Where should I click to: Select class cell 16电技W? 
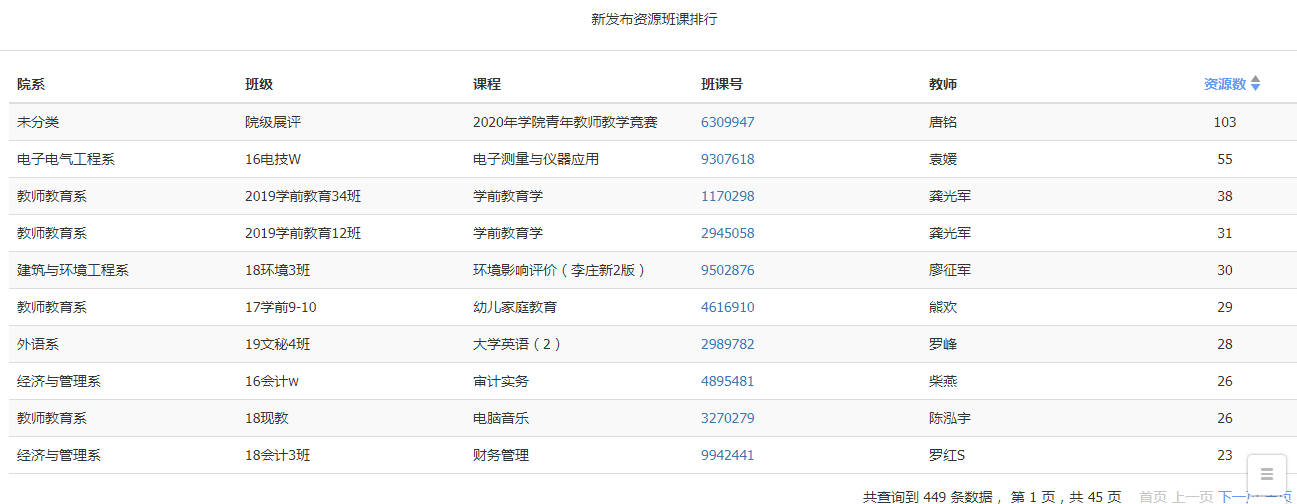point(273,159)
